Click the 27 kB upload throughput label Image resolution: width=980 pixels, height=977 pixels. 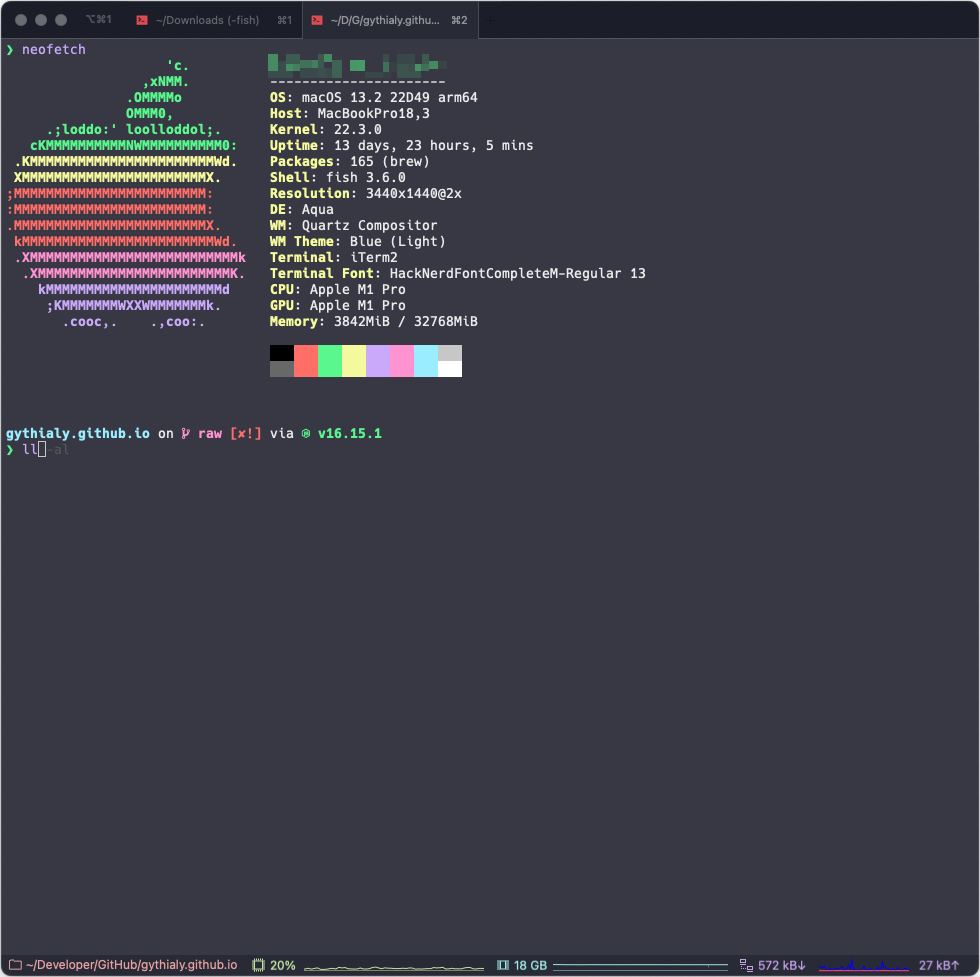[x=939, y=965]
